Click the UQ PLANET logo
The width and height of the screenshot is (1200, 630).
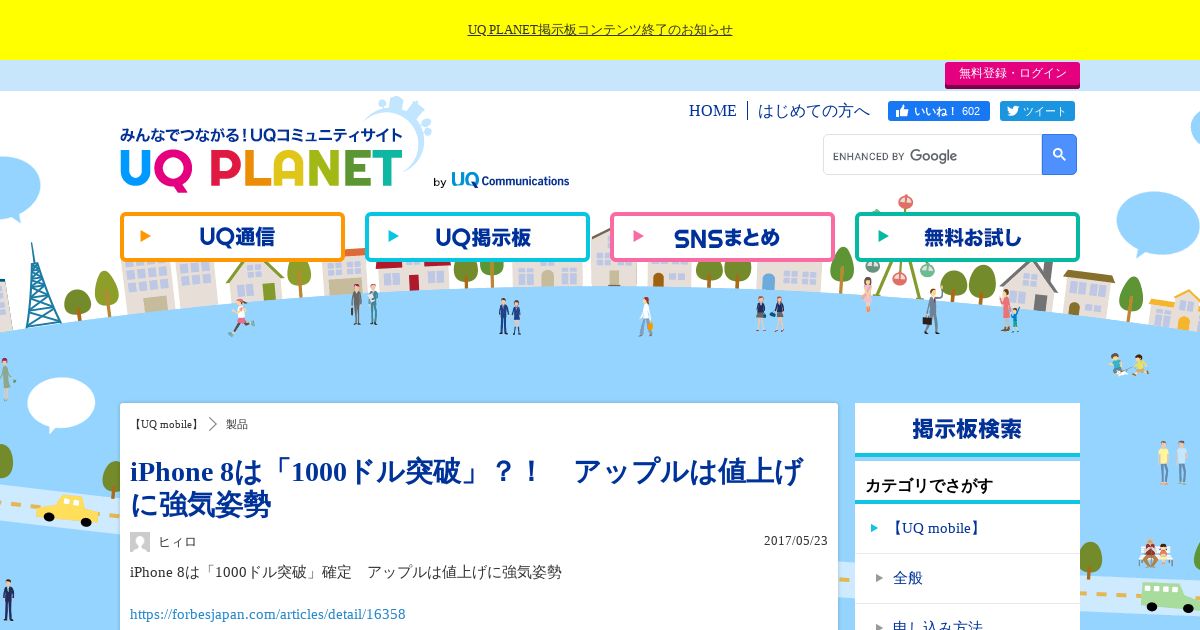(262, 158)
